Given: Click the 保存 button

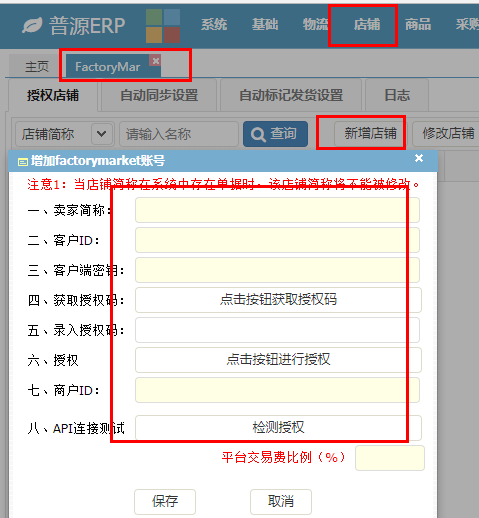Looking at the screenshot, I should point(165,501).
